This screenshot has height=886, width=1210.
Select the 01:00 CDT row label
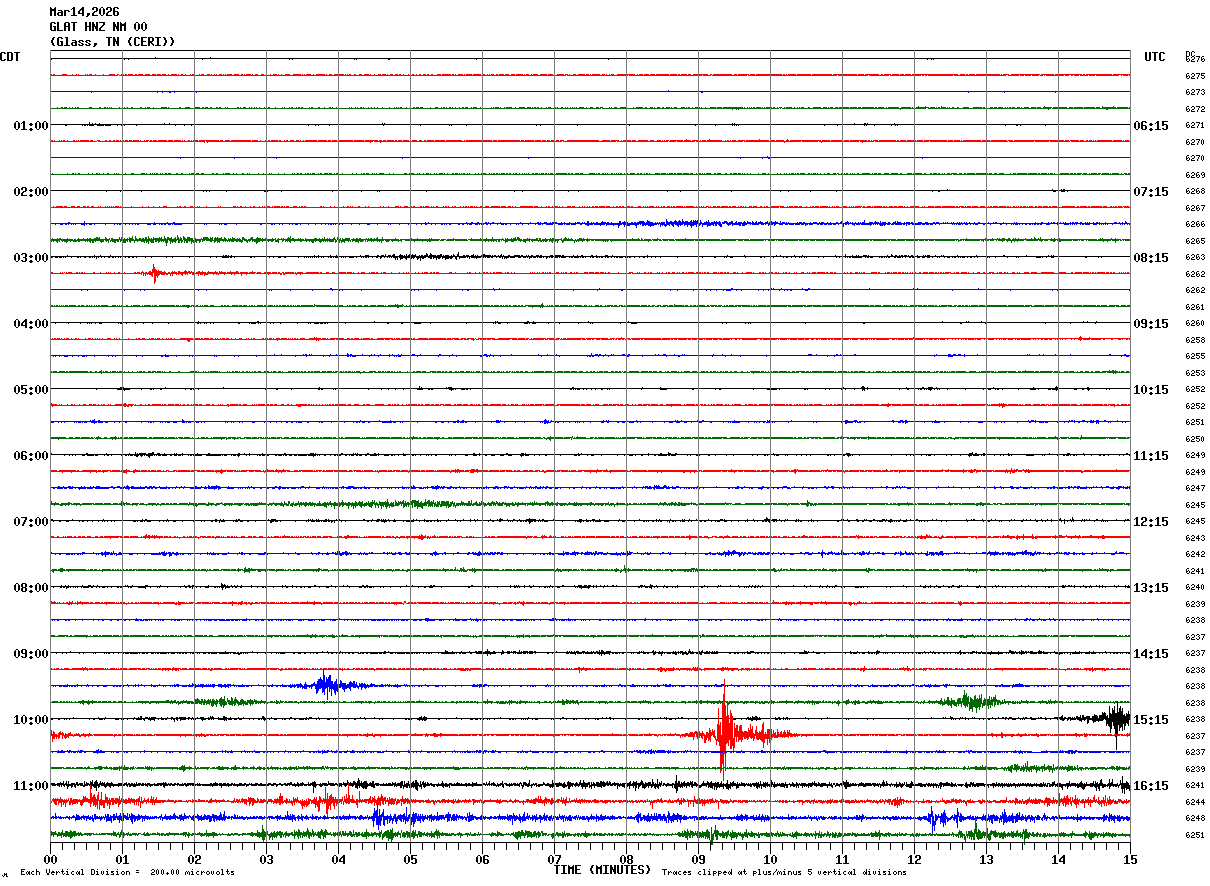pos(31,126)
